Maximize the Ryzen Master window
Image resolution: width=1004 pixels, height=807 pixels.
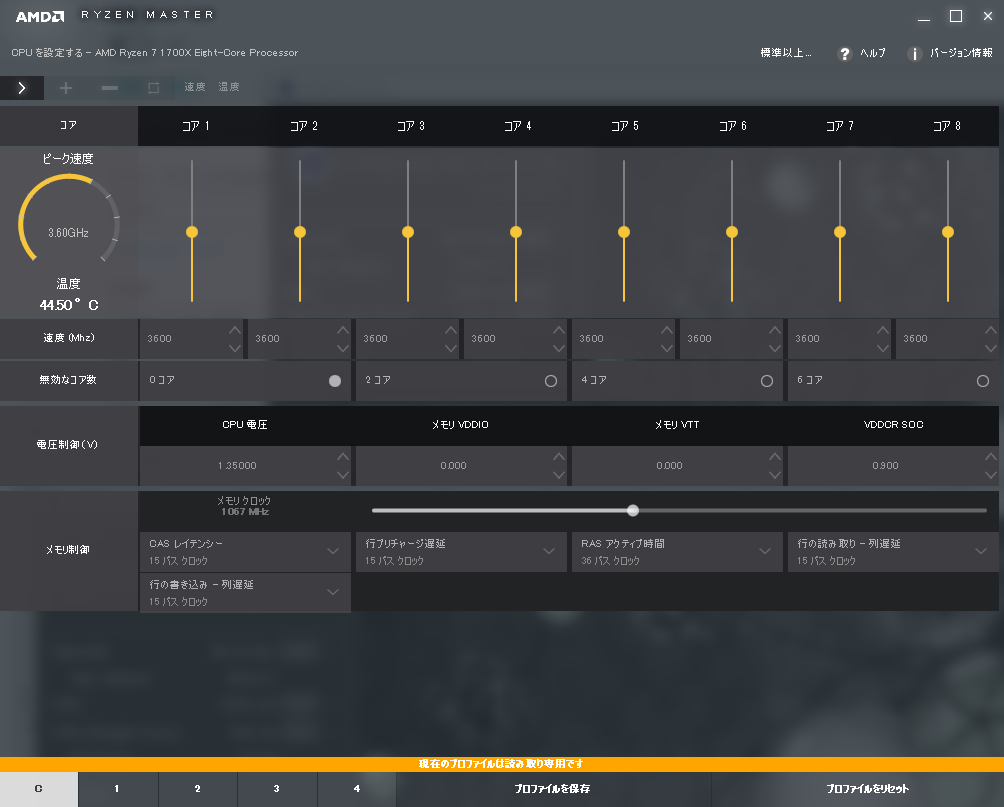coord(956,16)
